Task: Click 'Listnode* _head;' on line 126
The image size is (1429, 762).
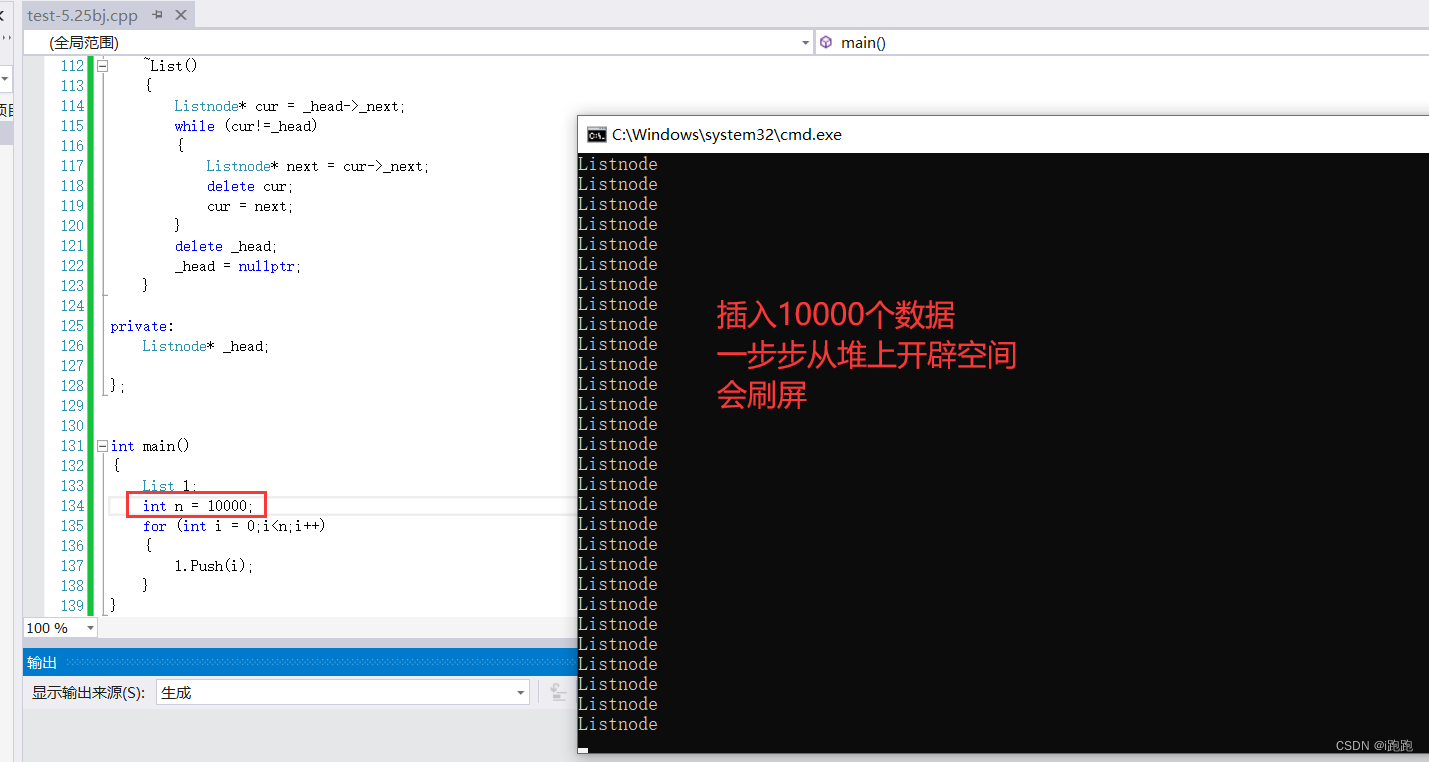Action: coord(206,346)
